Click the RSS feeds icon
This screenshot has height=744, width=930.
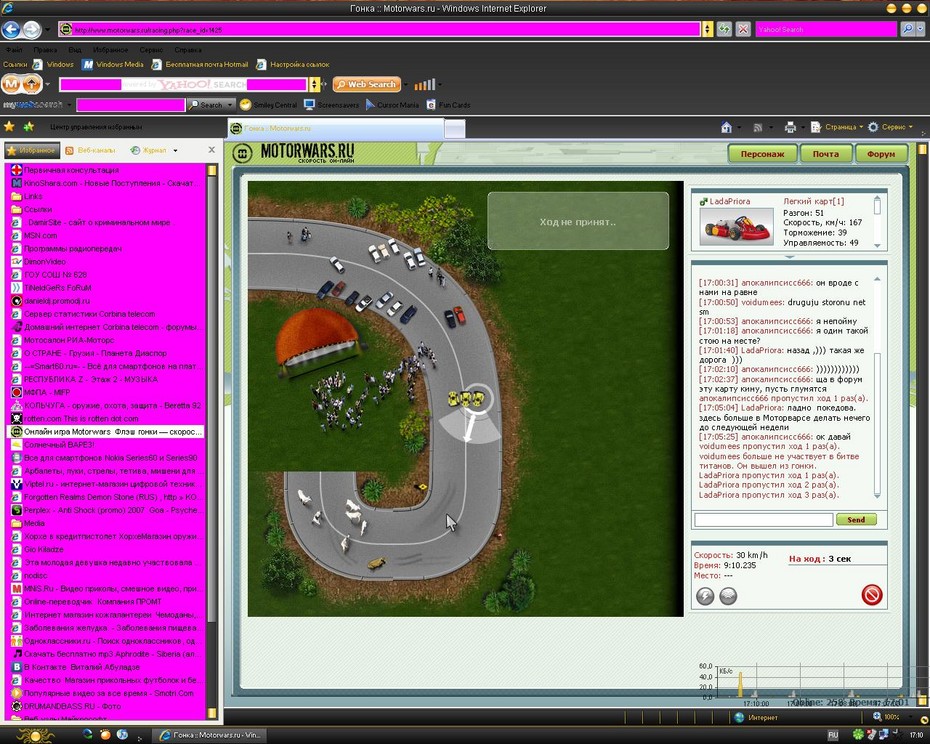coord(757,127)
